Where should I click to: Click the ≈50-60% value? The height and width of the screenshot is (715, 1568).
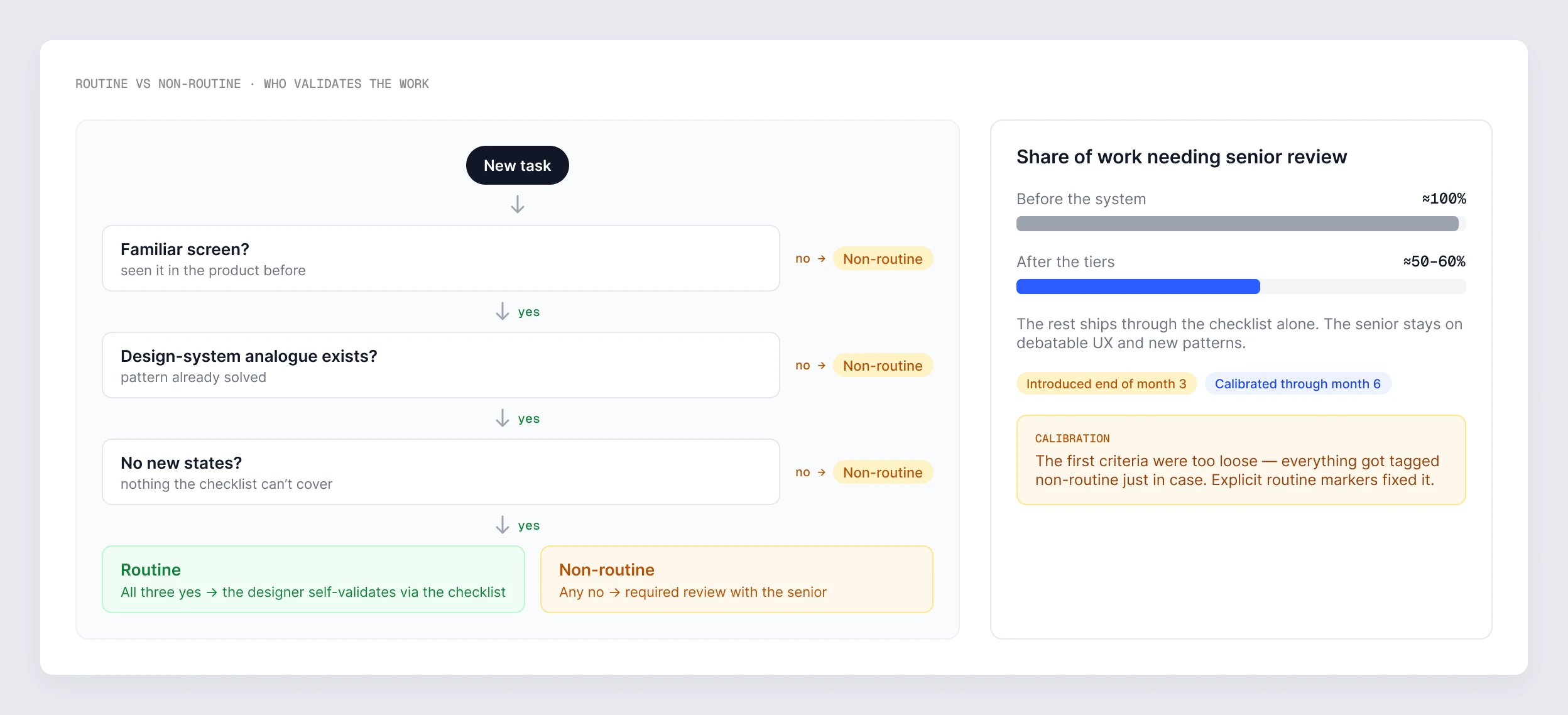pos(1434,261)
